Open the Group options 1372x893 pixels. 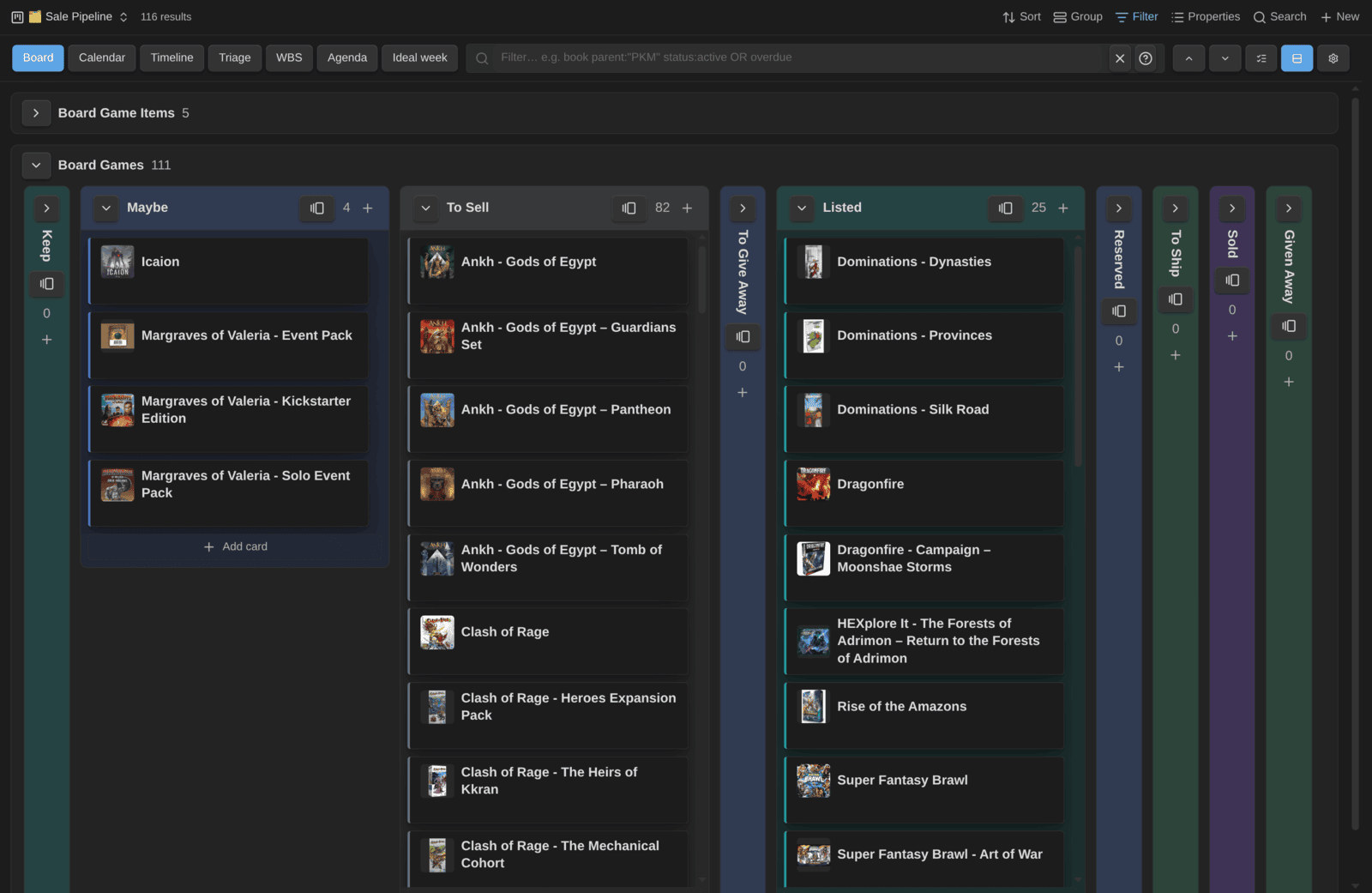click(x=1078, y=17)
